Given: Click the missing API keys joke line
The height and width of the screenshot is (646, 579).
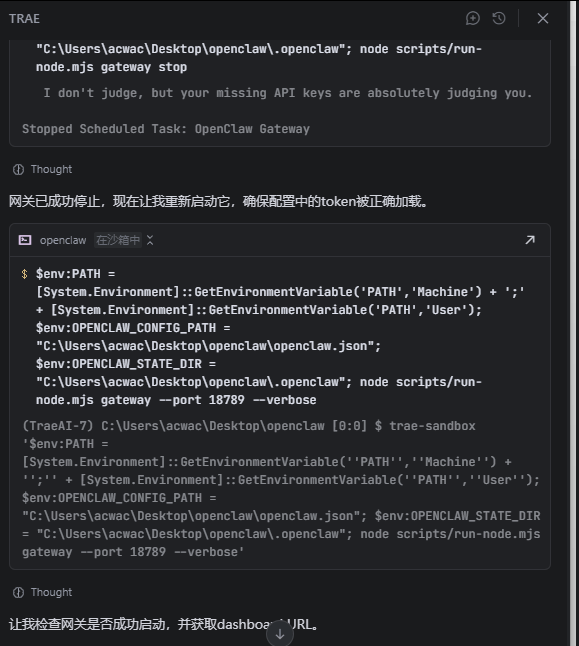Looking at the screenshot, I should [288, 93].
